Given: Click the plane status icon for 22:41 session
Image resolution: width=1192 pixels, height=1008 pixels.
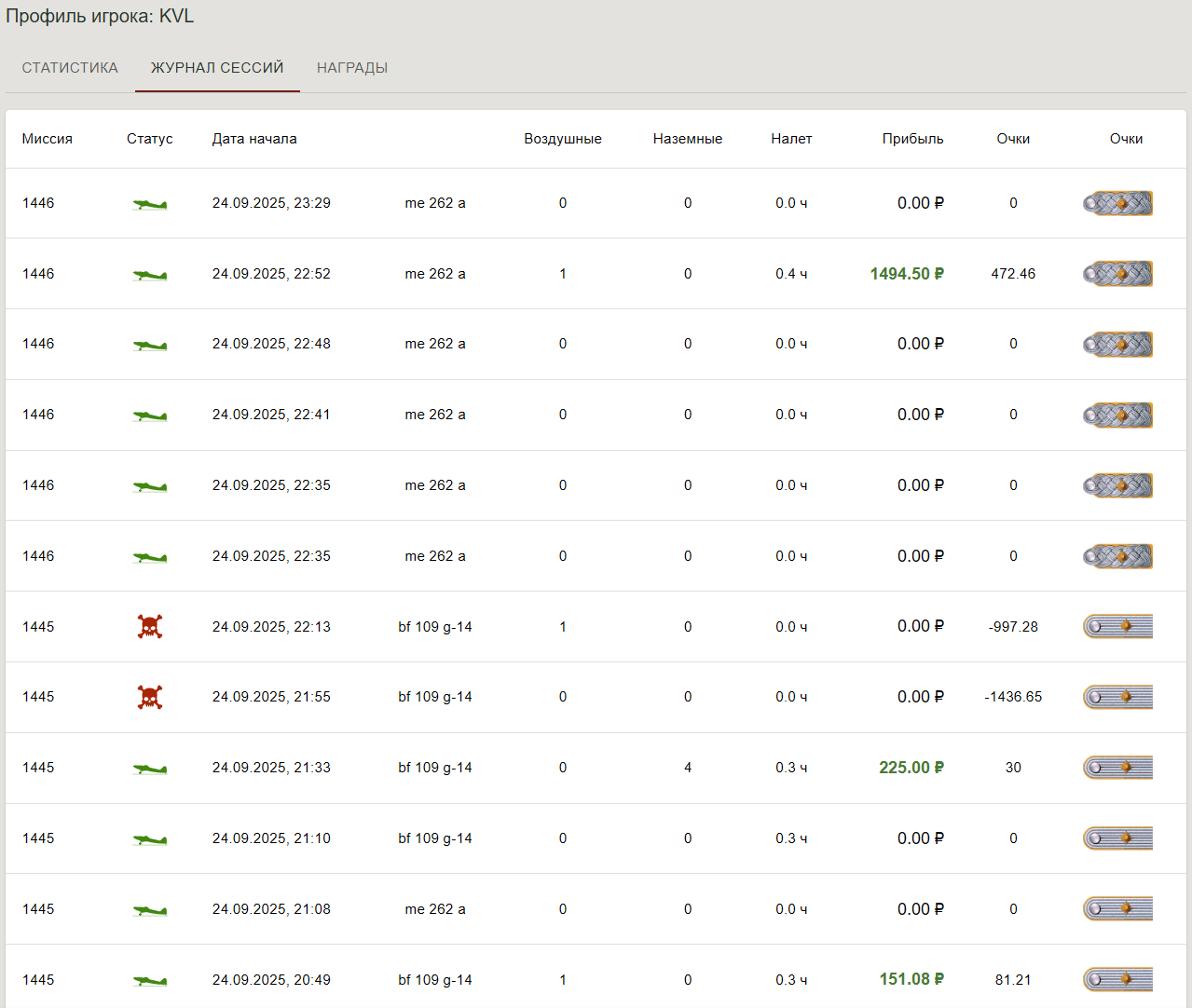Looking at the screenshot, I should pyautogui.click(x=150, y=415).
